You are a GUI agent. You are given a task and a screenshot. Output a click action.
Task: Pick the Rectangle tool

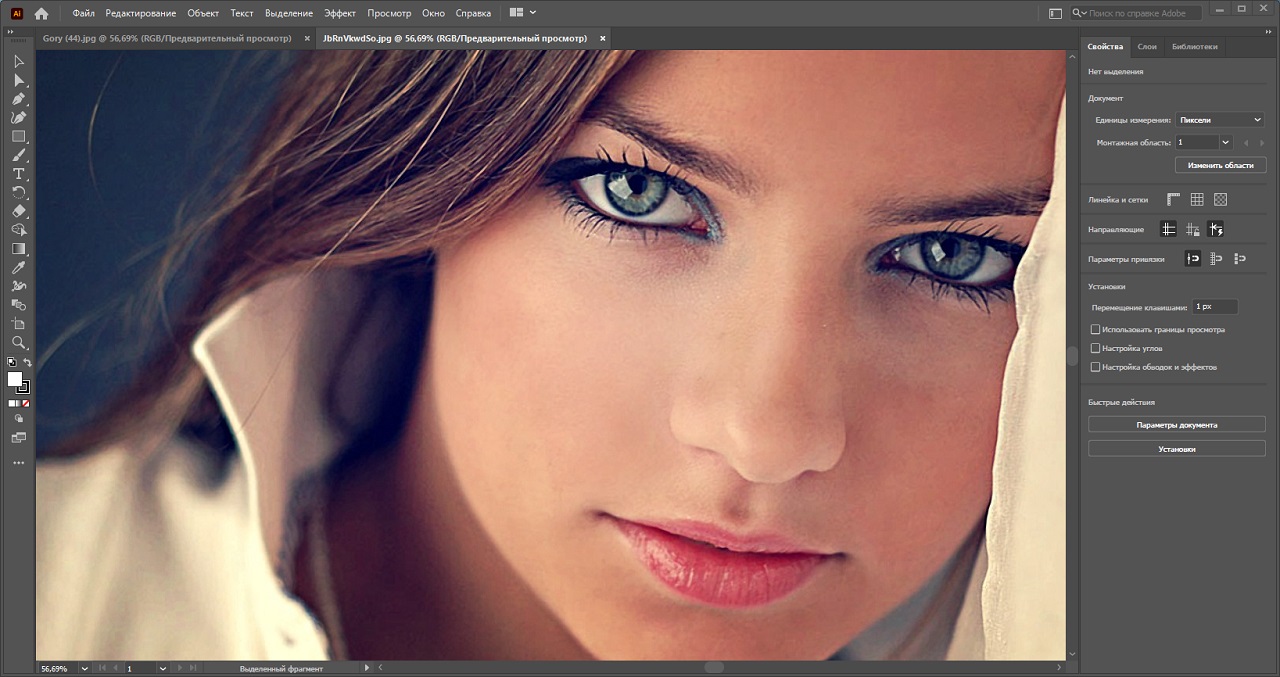pos(18,137)
